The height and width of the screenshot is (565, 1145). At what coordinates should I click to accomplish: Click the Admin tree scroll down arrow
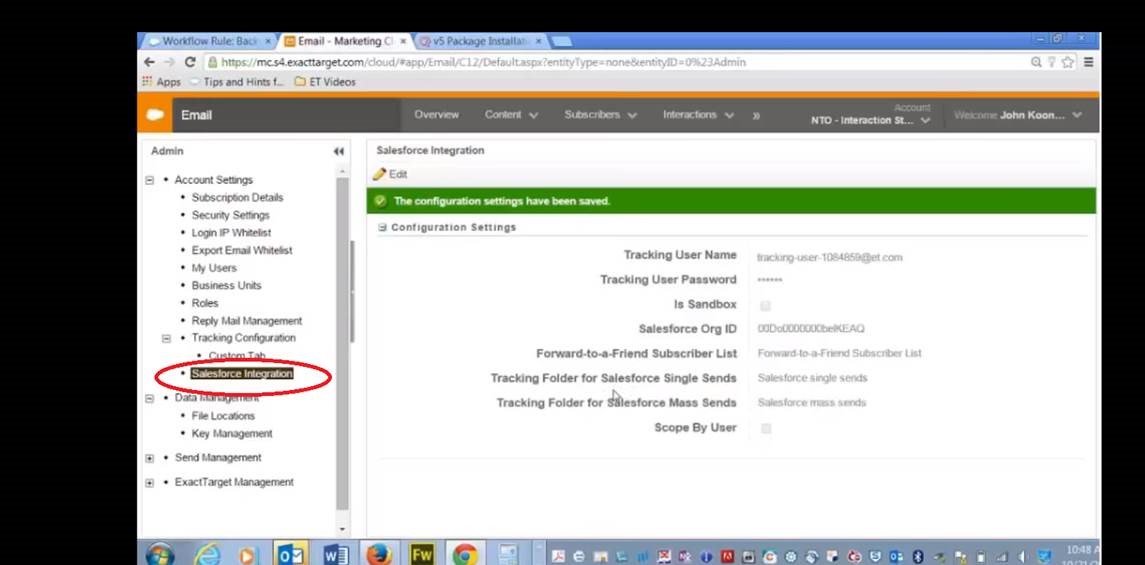[x=342, y=529]
